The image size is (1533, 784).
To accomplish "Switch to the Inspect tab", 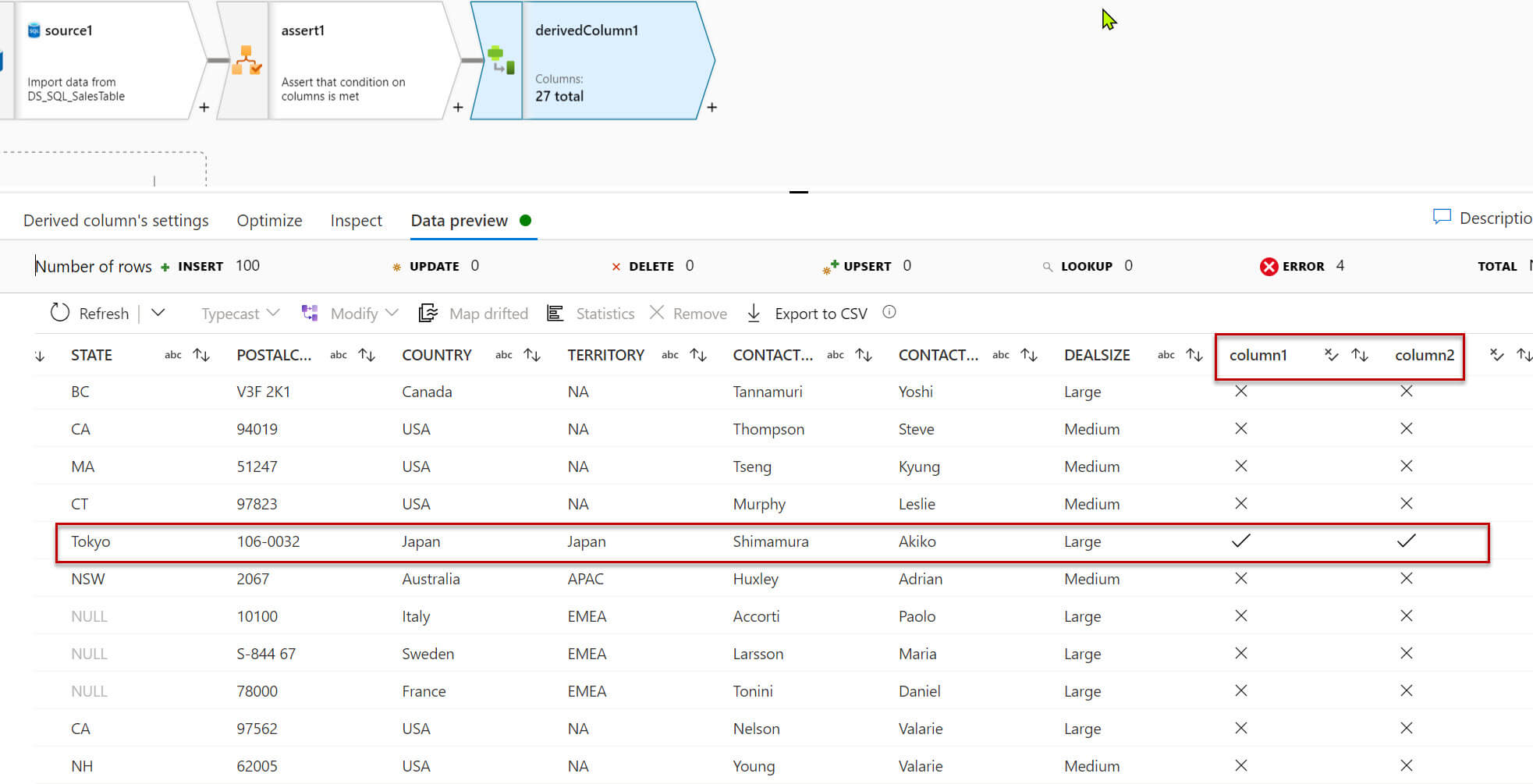I will pos(356,221).
